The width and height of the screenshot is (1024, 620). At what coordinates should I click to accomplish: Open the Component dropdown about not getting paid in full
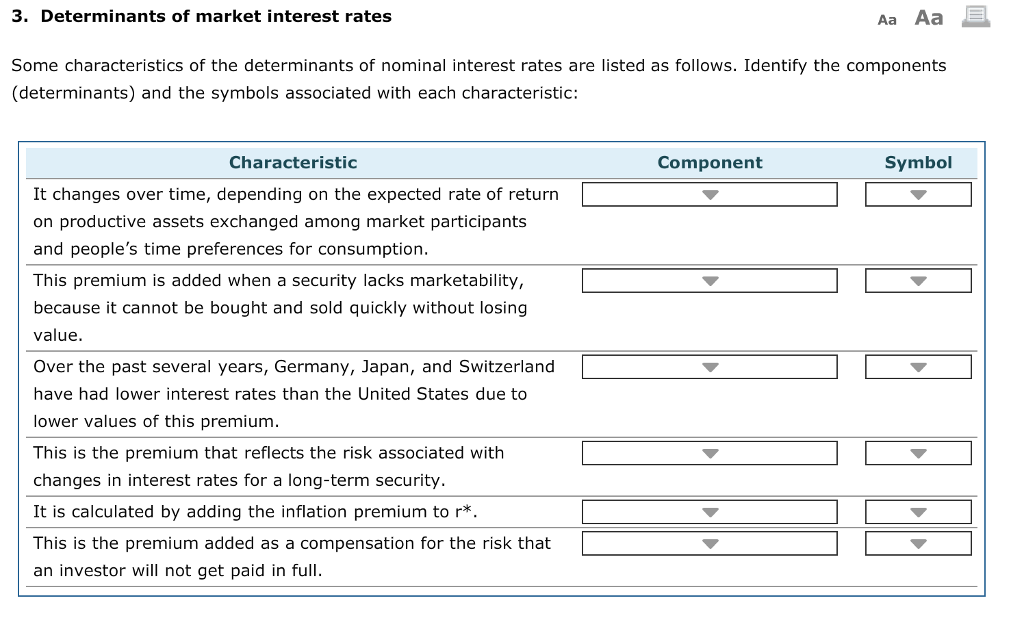709,543
